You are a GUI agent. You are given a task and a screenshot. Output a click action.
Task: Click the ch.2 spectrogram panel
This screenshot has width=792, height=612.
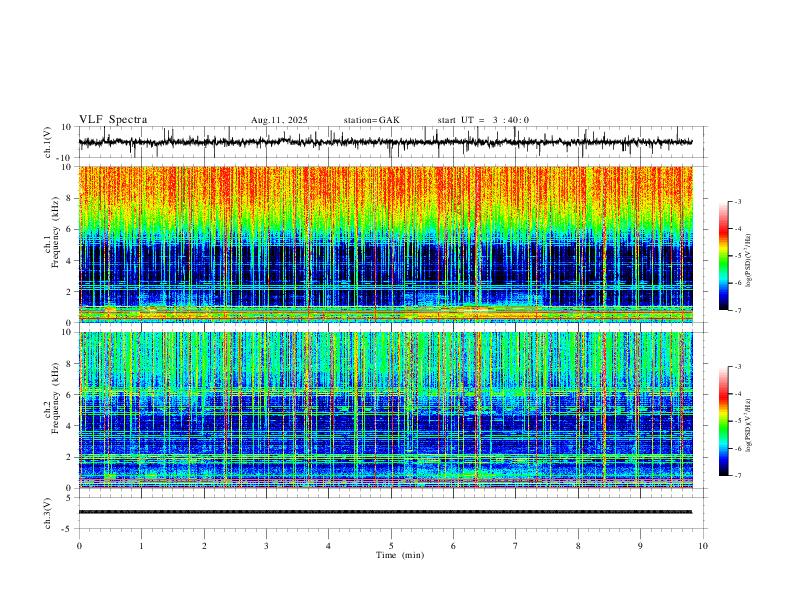(x=385, y=410)
